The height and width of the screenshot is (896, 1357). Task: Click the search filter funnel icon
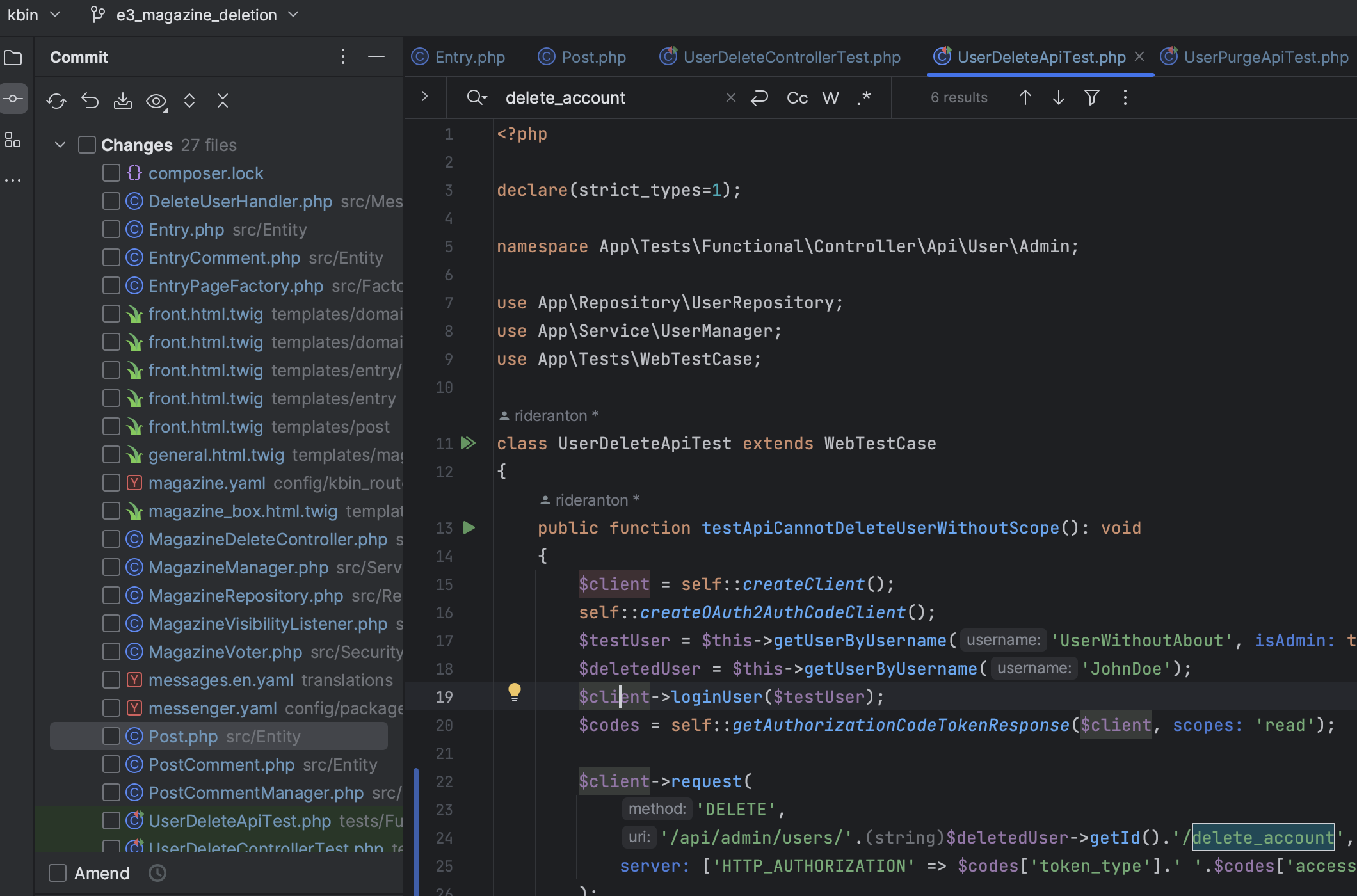[1092, 97]
